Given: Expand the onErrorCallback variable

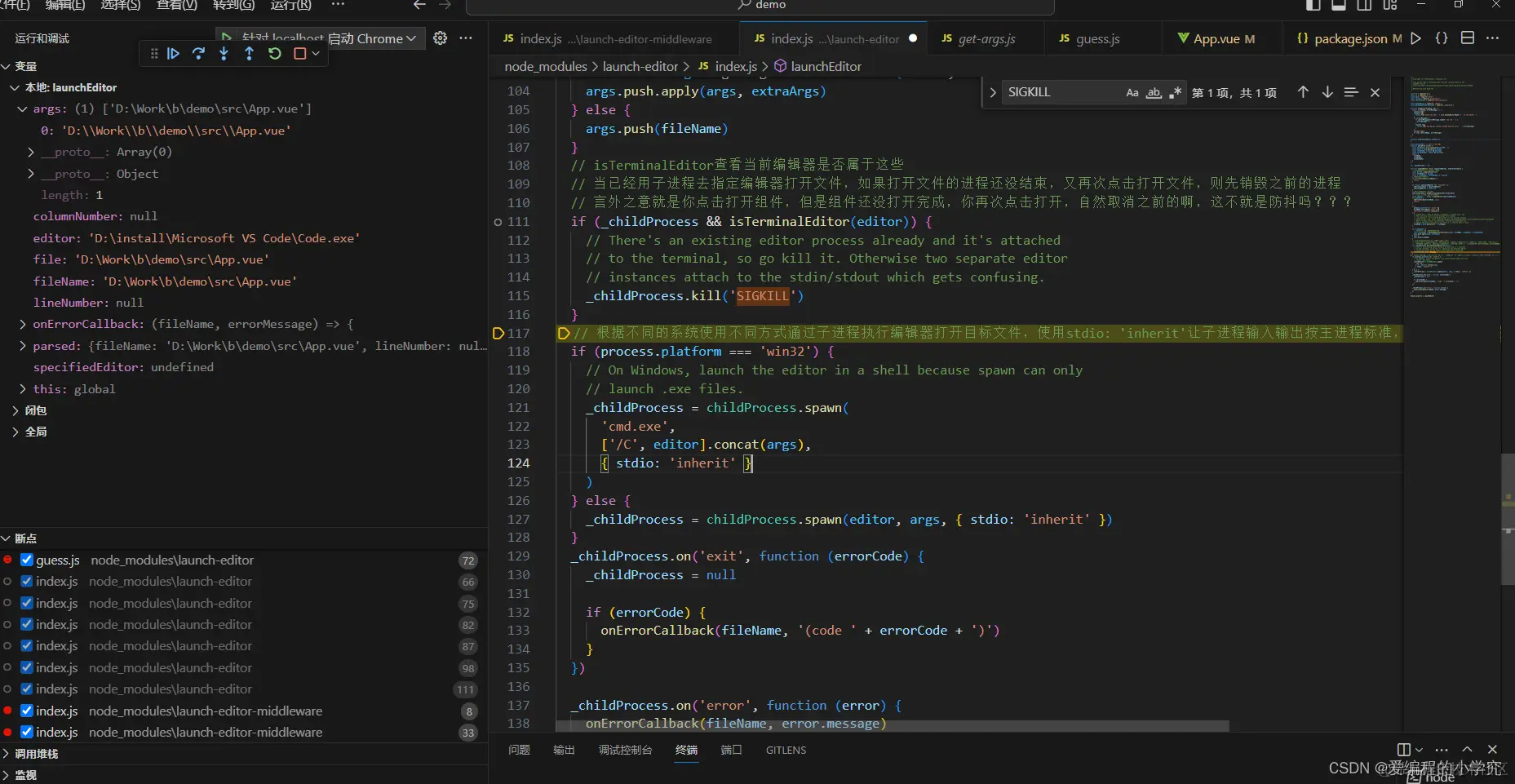Looking at the screenshot, I should (x=23, y=324).
